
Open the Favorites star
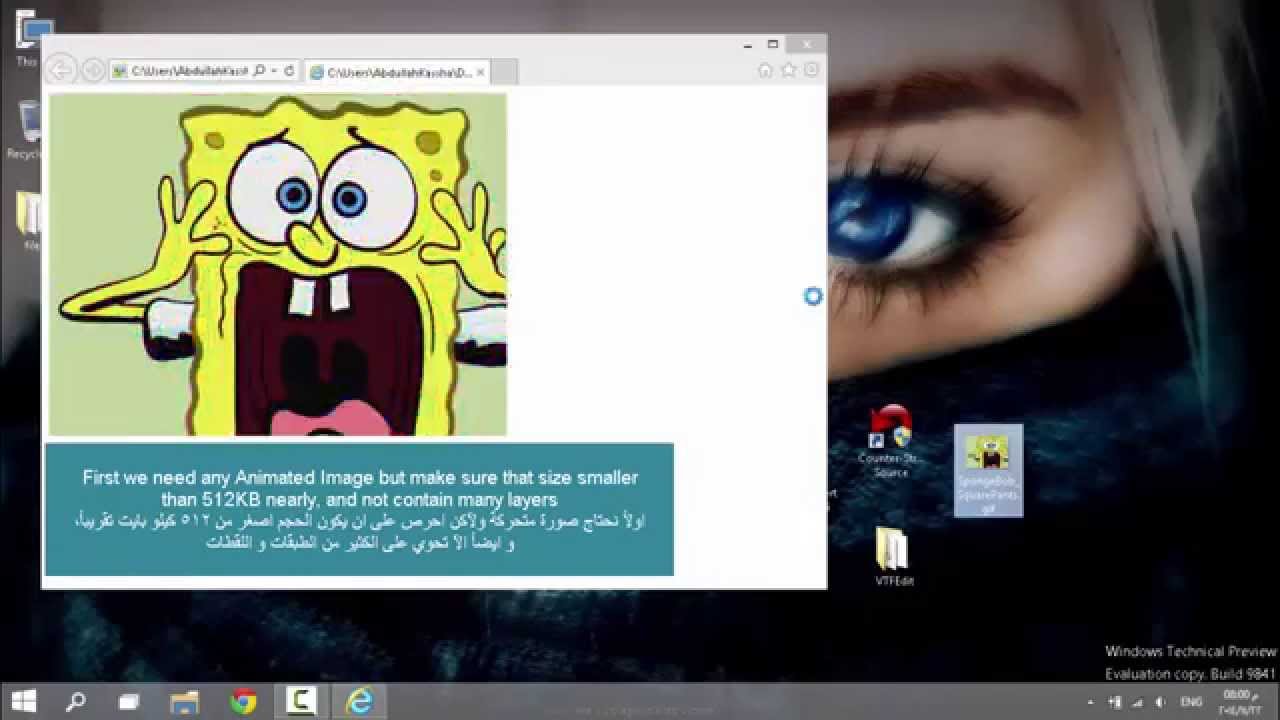788,70
